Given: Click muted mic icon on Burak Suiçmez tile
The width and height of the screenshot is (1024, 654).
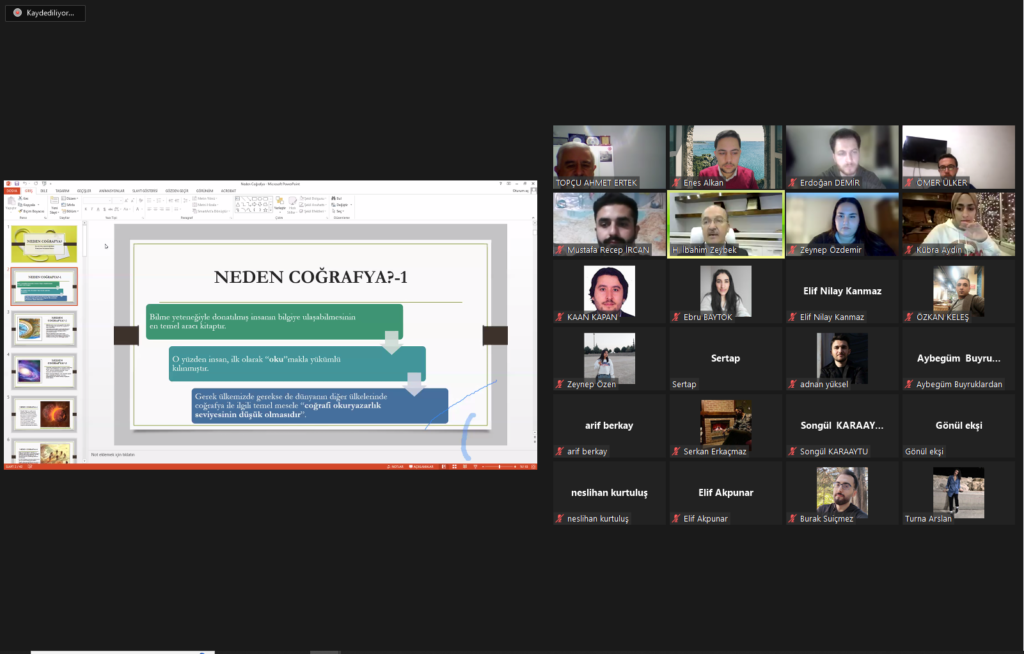Looking at the screenshot, I should point(792,518).
